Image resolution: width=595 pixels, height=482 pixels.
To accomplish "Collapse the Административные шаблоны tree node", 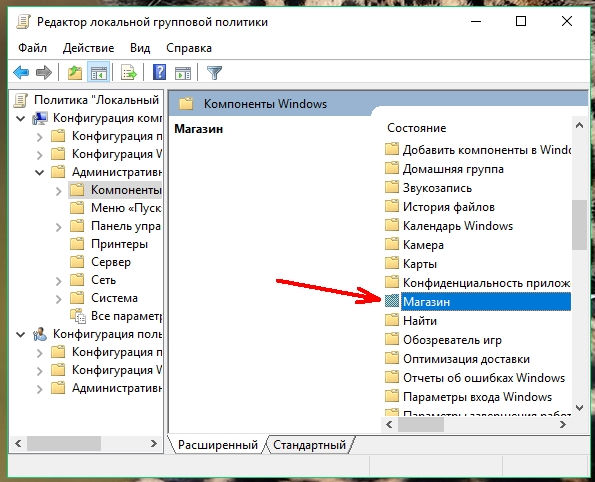I will (39, 173).
